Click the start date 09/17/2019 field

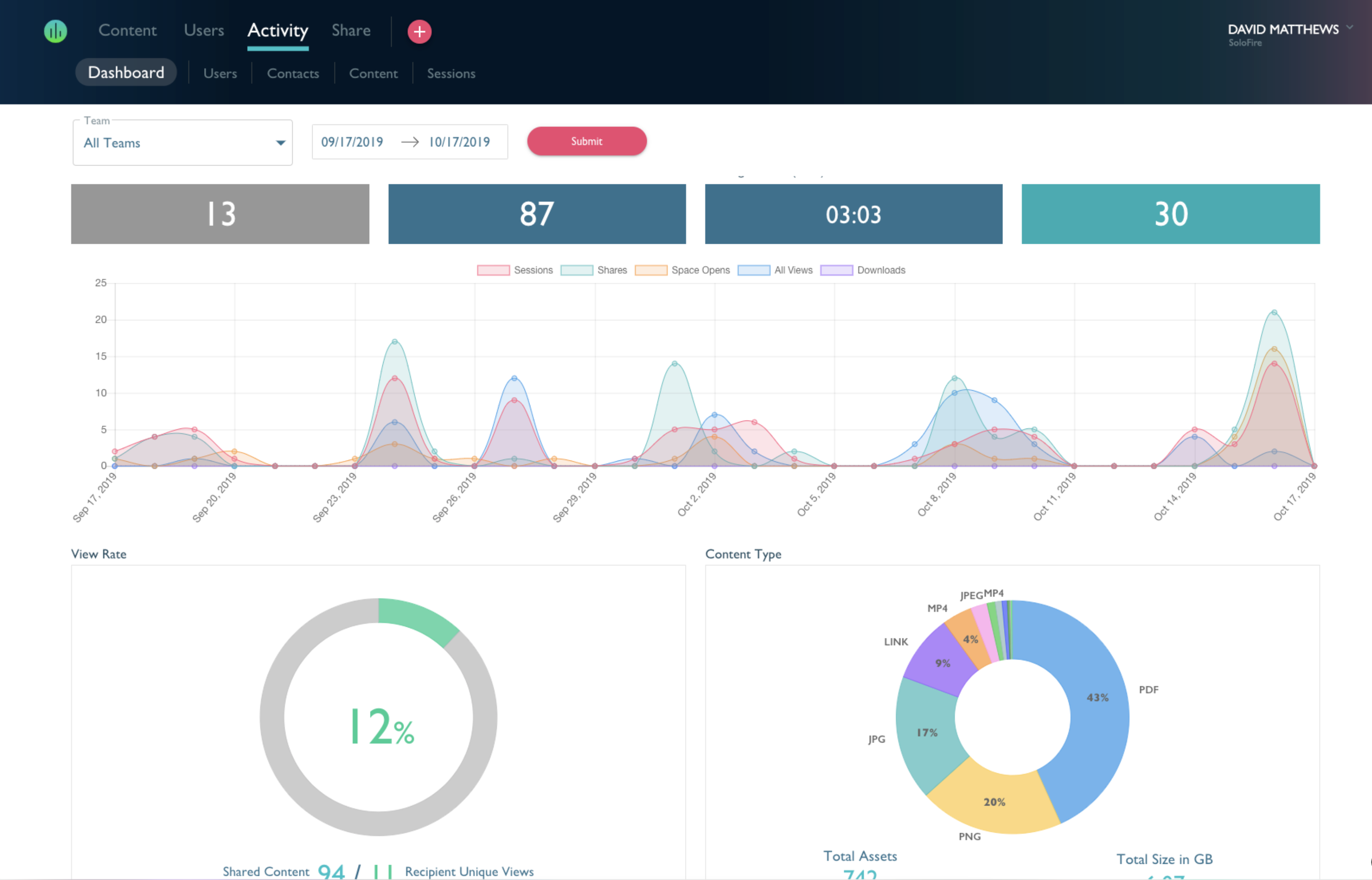click(x=352, y=142)
